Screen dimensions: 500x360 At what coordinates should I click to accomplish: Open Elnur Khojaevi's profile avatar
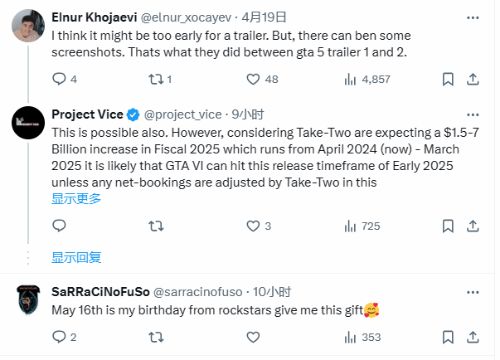tap(28, 26)
